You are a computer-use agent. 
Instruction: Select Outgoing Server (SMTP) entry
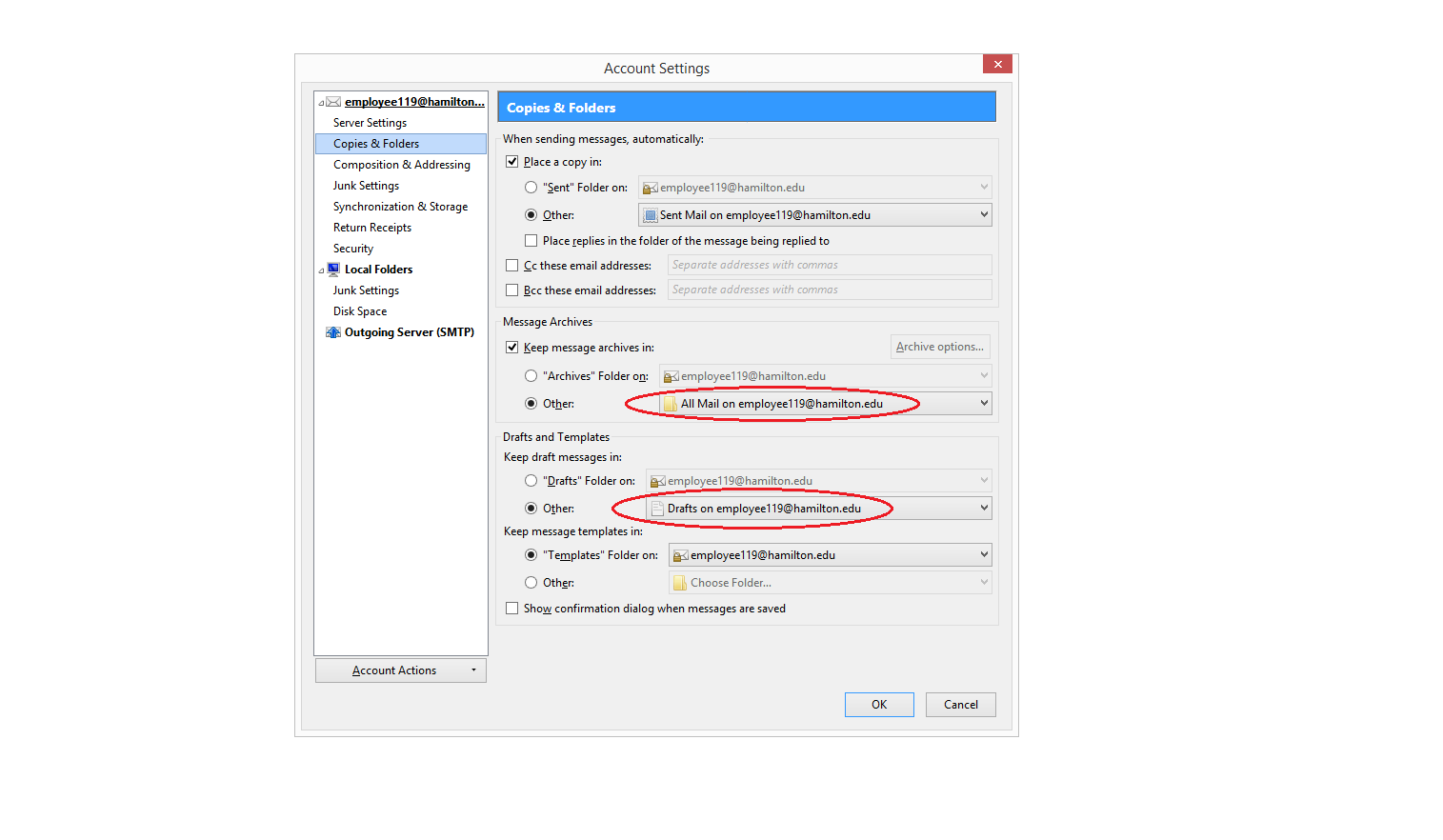pos(410,332)
